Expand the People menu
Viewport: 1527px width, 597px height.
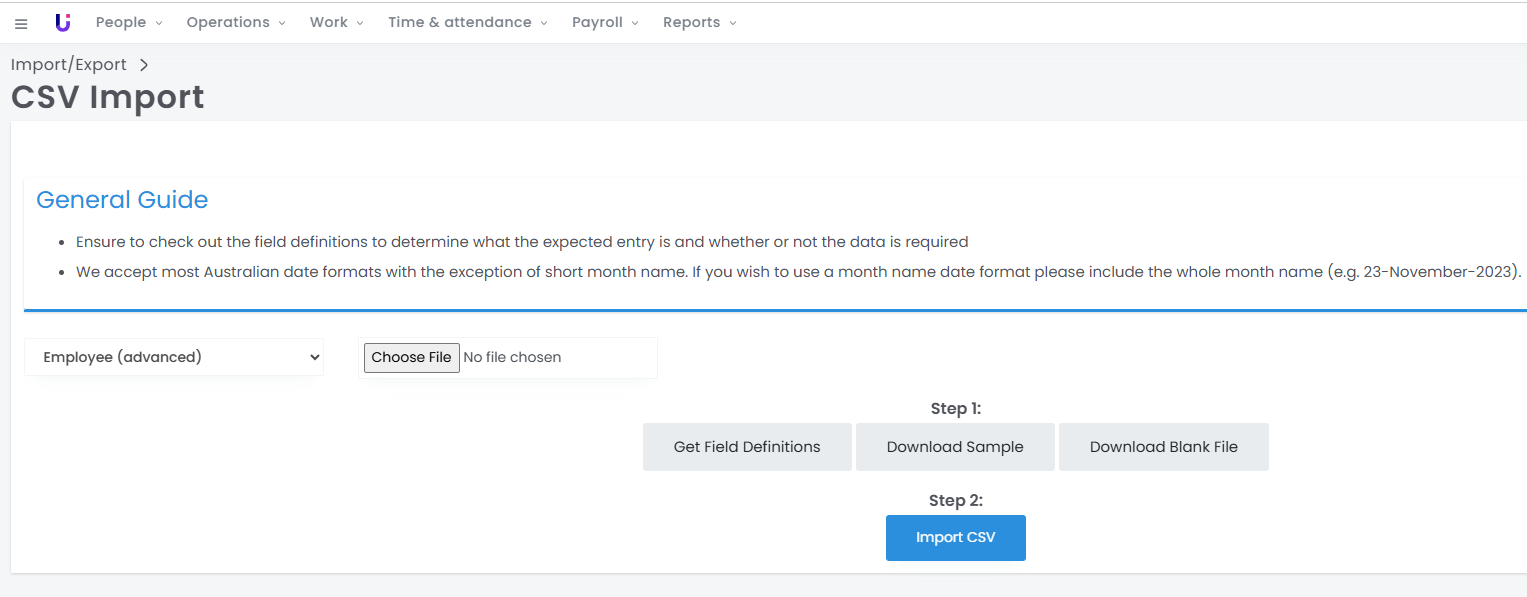pyautogui.click(x=129, y=22)
